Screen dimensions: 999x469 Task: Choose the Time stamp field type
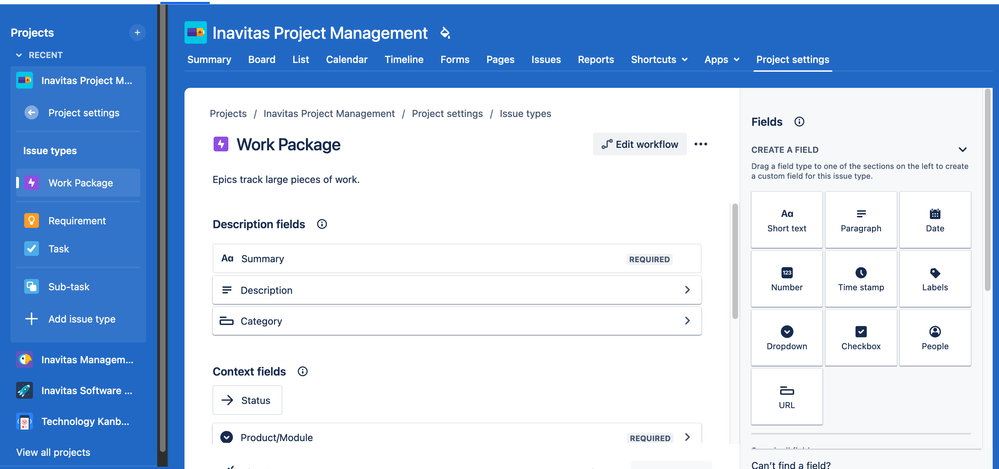(861, 278)
